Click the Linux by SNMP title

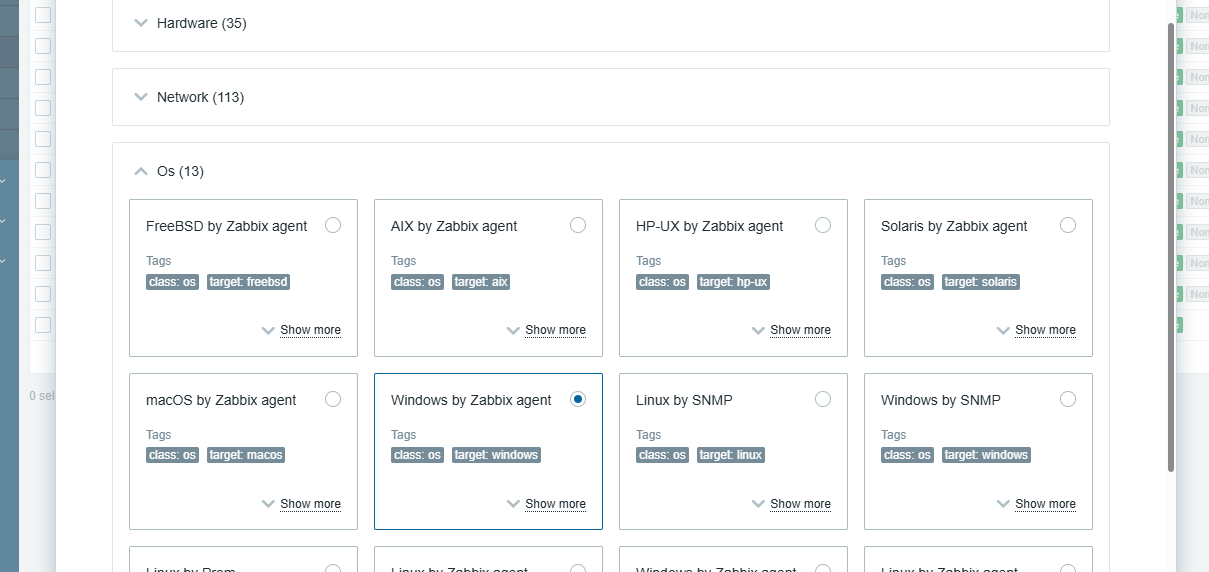[684, 400]
